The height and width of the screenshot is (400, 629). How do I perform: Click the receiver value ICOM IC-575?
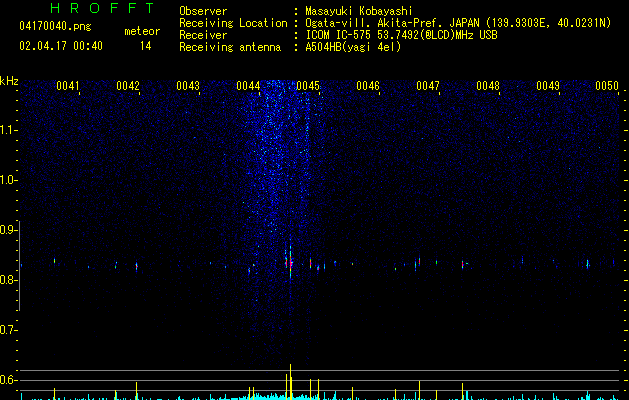click(x=401, y=35)
